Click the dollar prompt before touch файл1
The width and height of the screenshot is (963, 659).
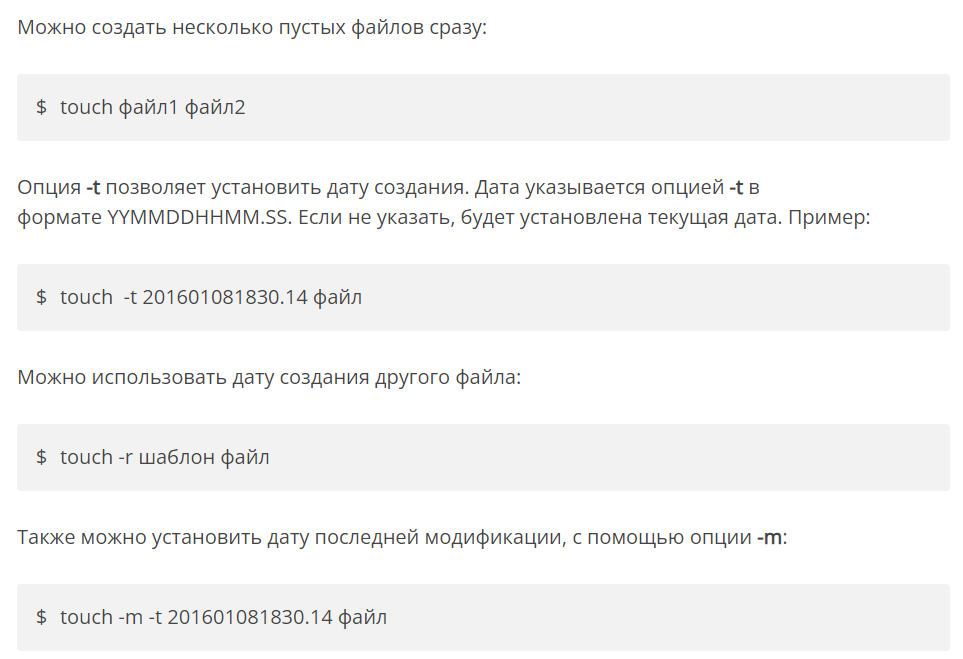tap(42, 107)
